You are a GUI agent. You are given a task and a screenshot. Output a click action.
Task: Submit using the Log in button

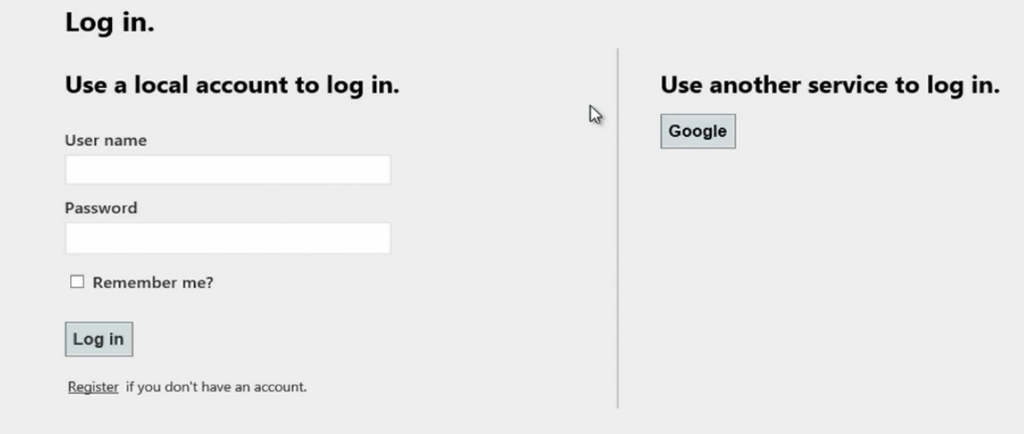point(99,339)
